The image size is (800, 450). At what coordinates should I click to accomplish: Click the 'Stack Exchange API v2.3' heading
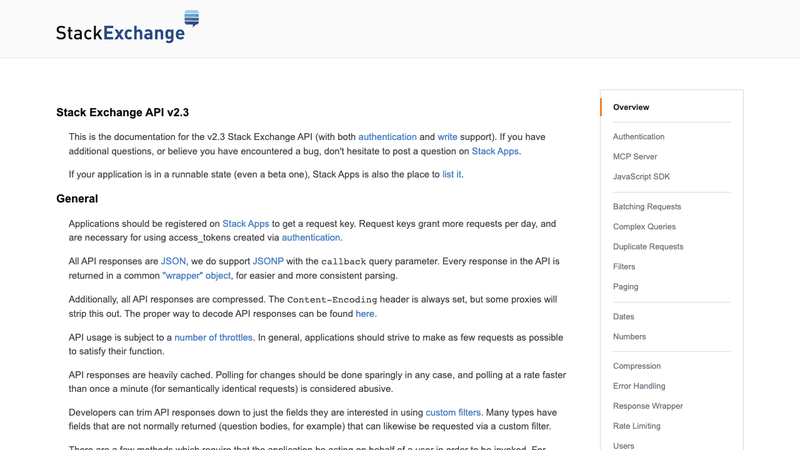point(122,112)
